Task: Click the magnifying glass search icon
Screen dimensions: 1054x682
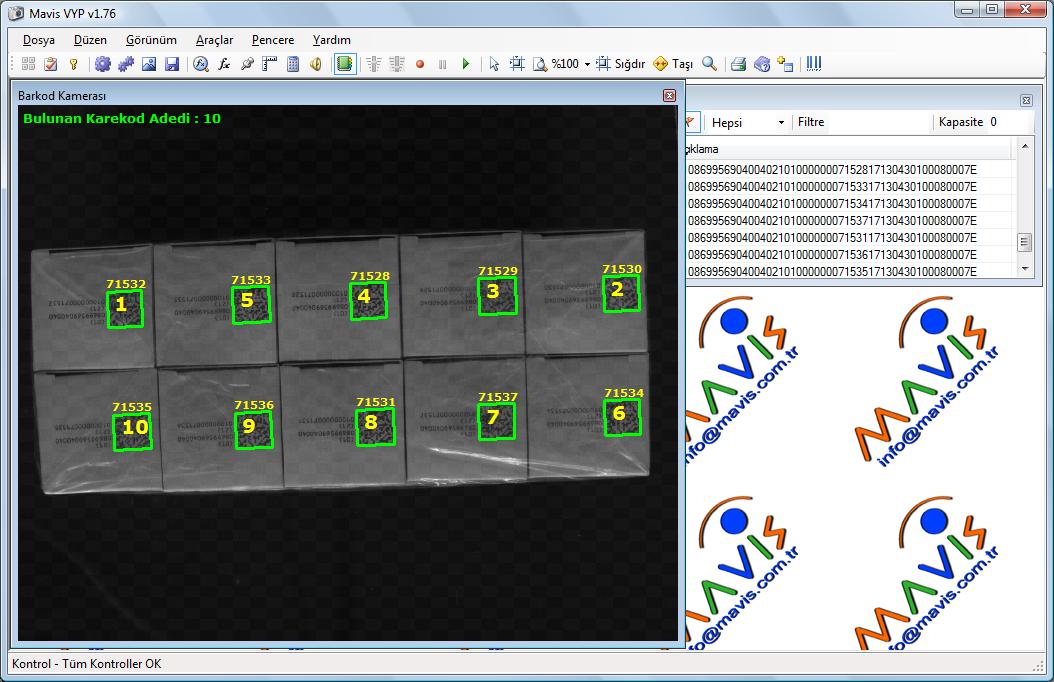Action: [709, 64]
